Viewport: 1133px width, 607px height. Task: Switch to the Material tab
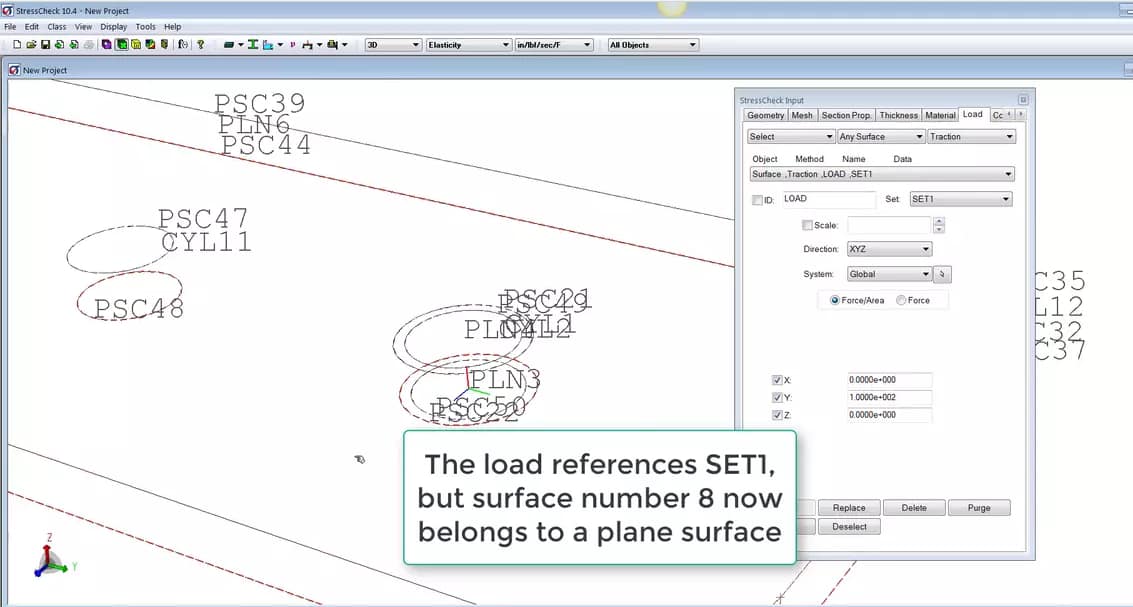click(940, 115)
